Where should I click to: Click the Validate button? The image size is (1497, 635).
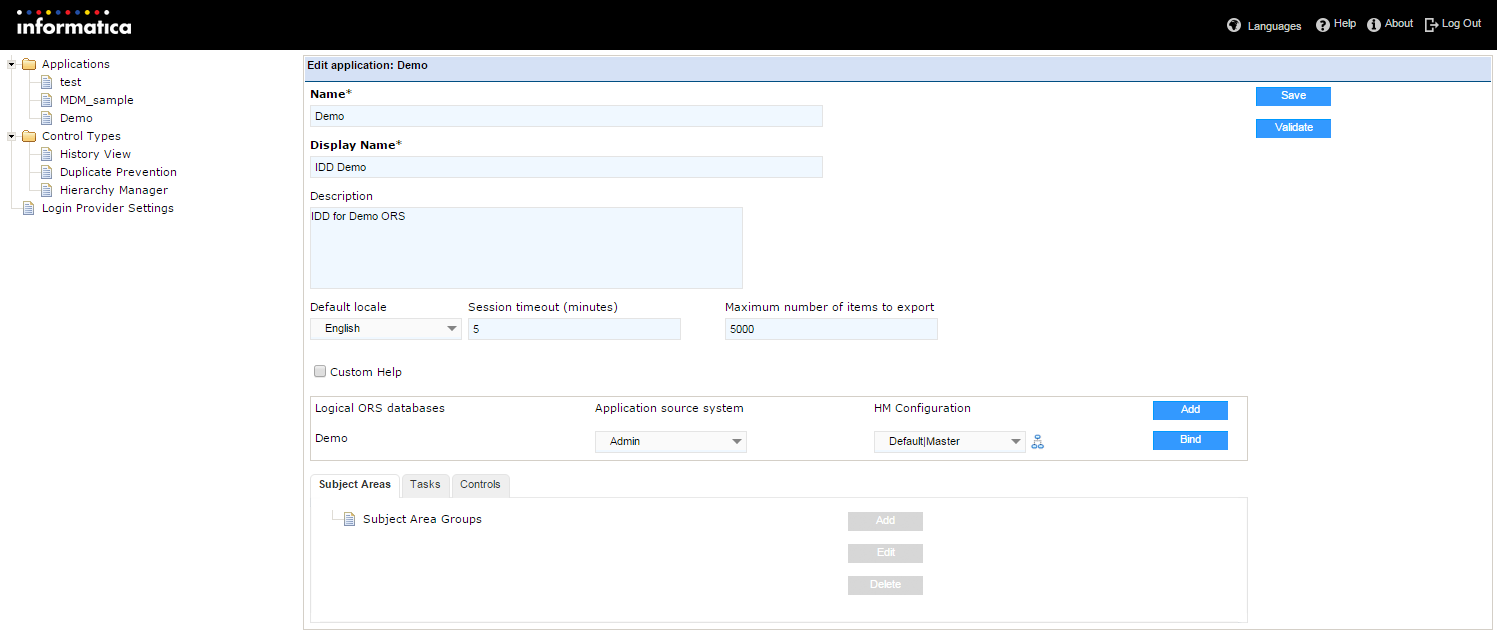click(x=1293, y=128)
